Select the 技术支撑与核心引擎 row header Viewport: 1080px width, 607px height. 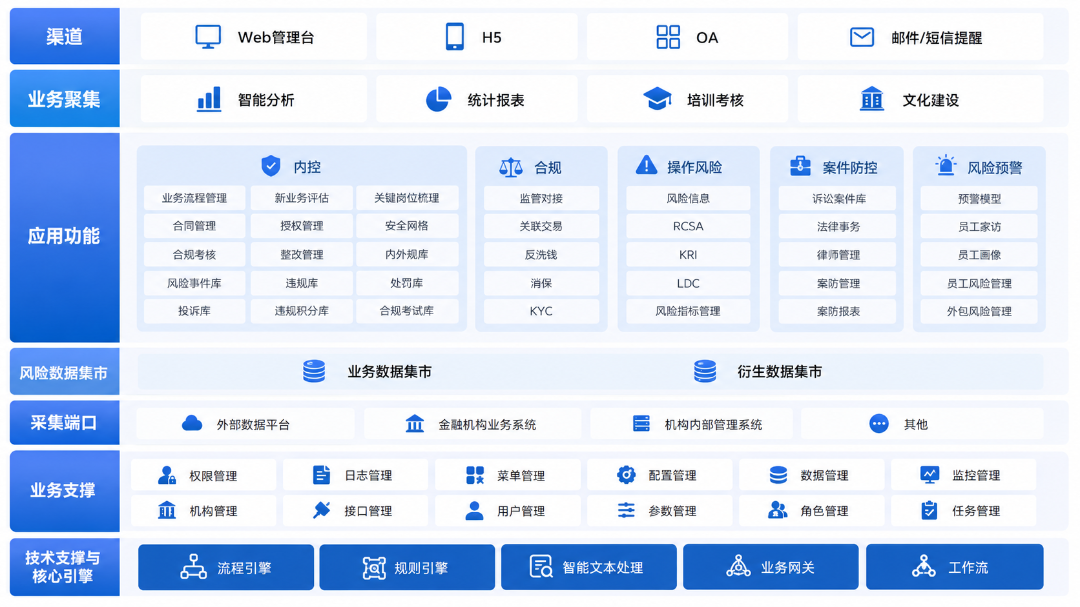point(65,567)
